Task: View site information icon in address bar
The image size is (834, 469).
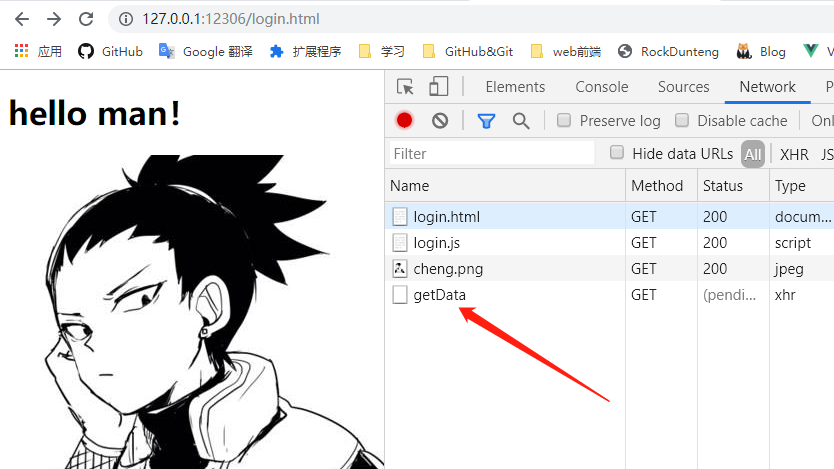Action: (x=126, y=19)
